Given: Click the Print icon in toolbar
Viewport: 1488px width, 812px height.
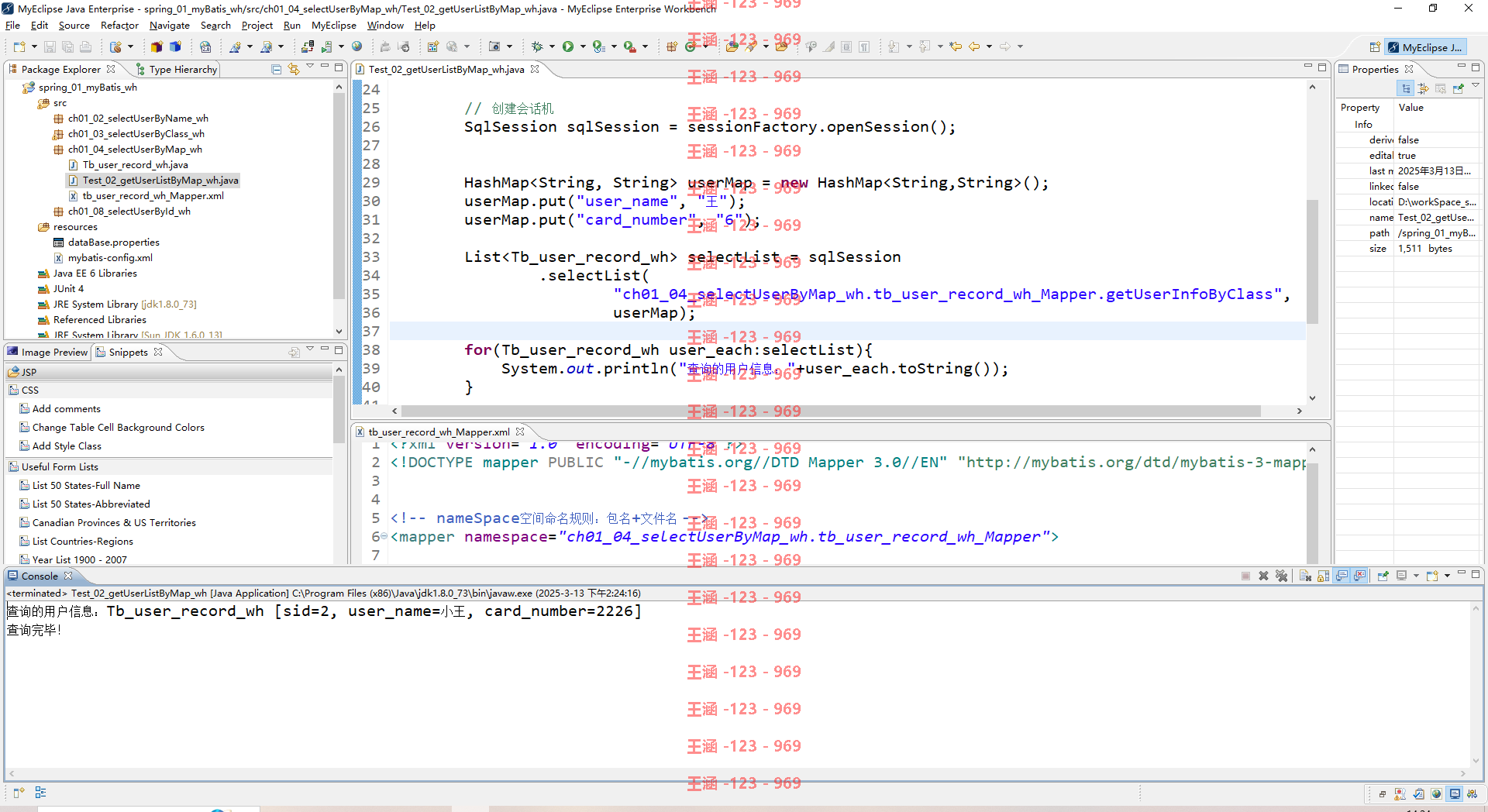Looking at the screenshot, I should point(85,46).
